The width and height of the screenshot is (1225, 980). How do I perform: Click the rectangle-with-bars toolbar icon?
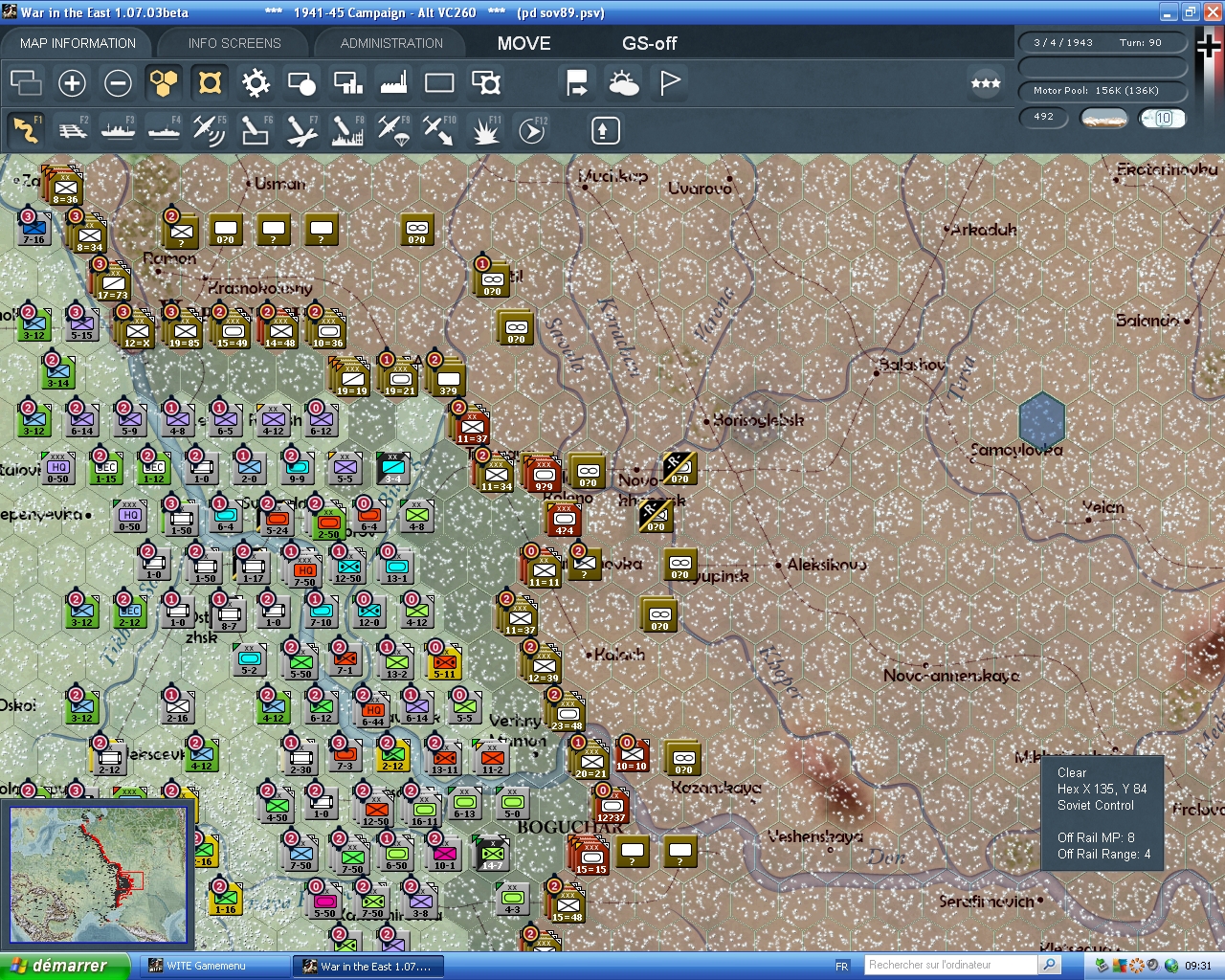click(347, 83)
